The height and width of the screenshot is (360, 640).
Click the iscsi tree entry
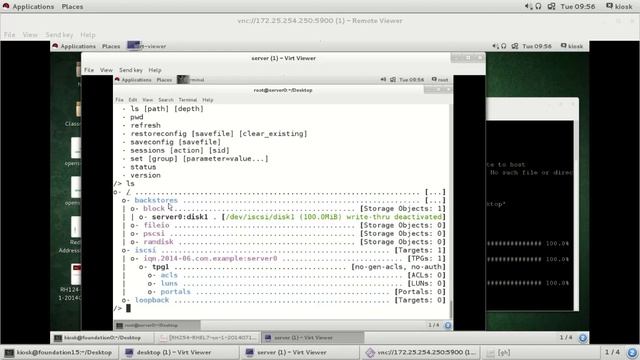(145, 250)
